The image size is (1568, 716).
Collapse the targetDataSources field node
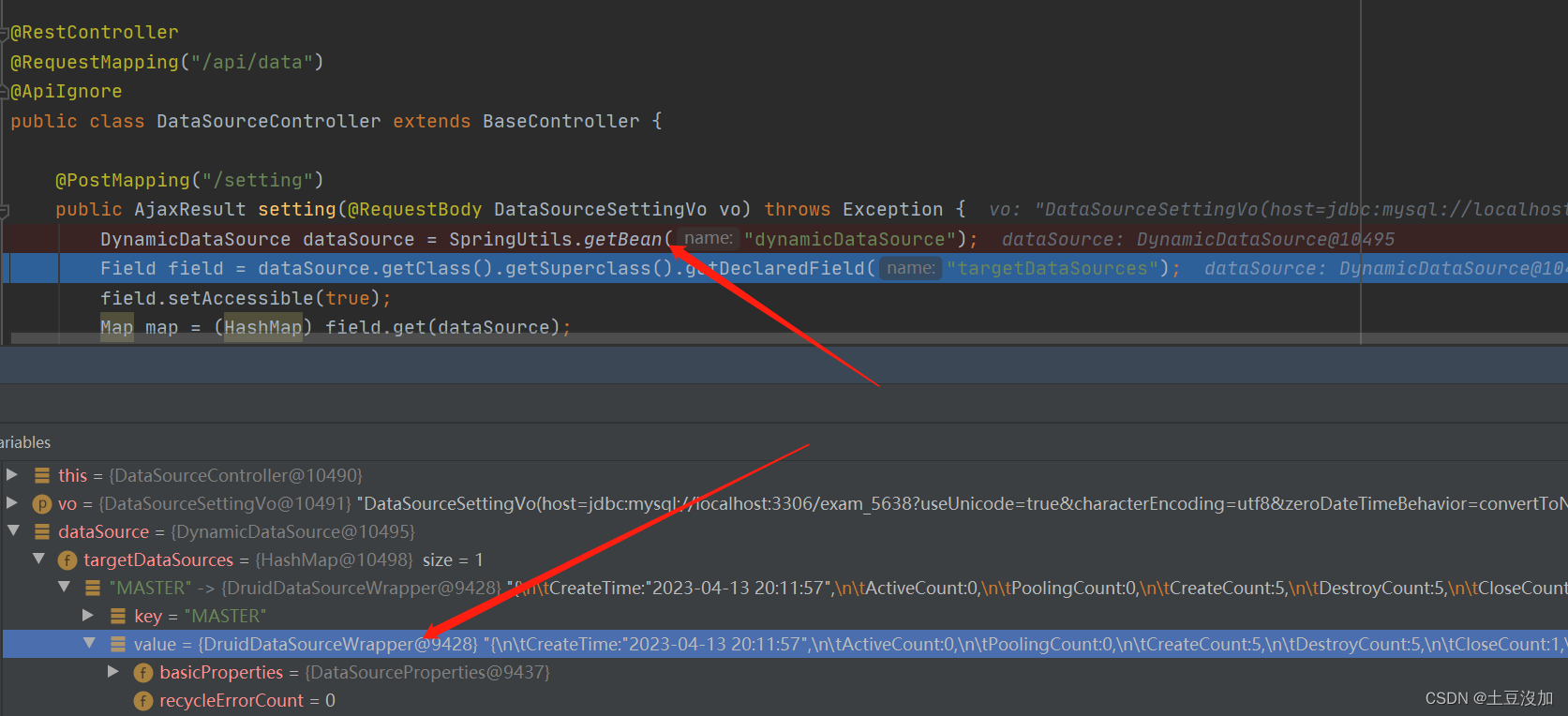(x=38, y=559)
